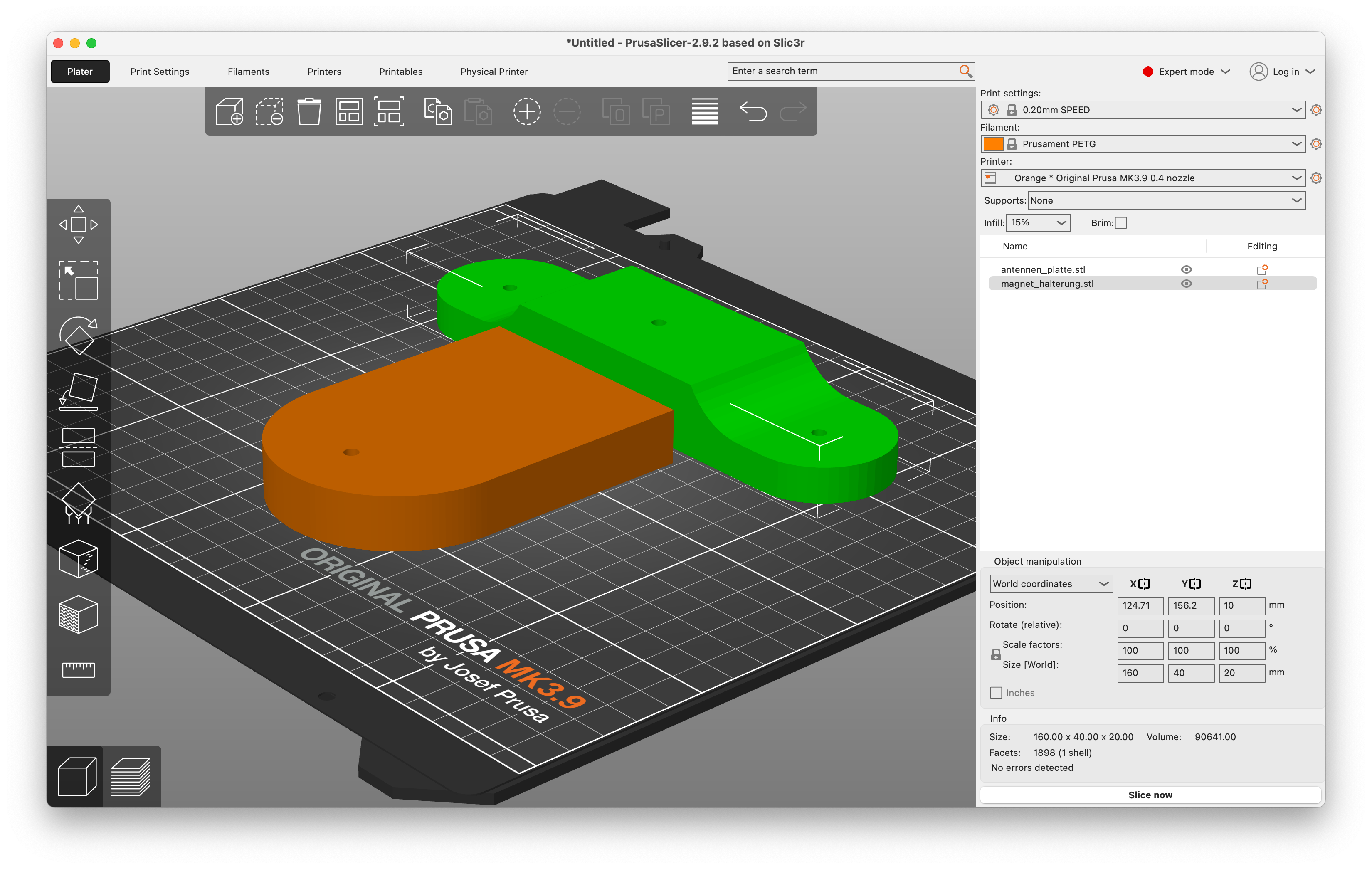
Task: Open the World coordinates dropdown
Action: click(x=1051, y=583)
